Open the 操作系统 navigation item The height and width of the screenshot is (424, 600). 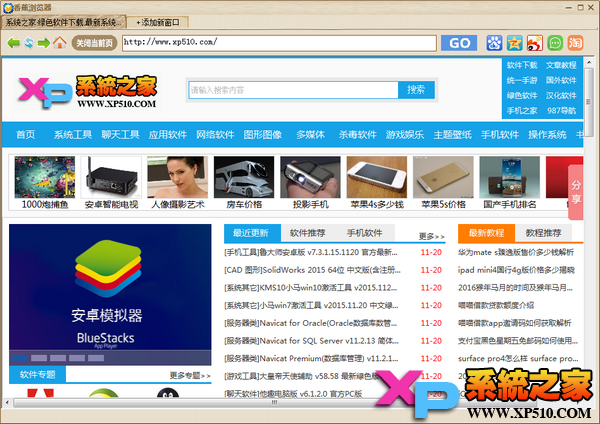click(x=547, y=135)
